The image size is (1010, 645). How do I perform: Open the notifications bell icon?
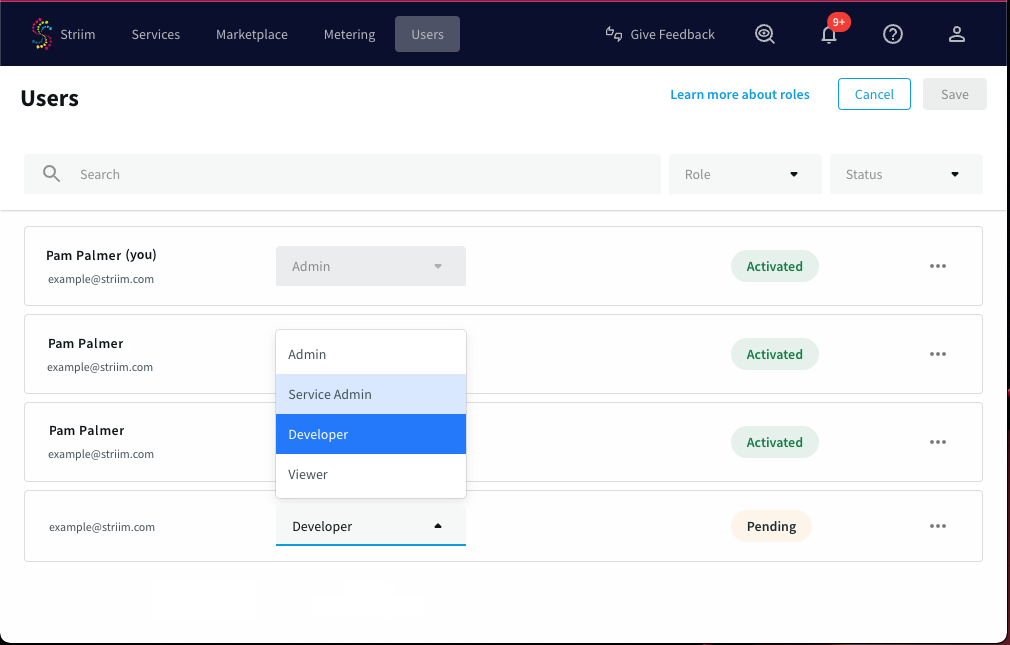(829, 35)
